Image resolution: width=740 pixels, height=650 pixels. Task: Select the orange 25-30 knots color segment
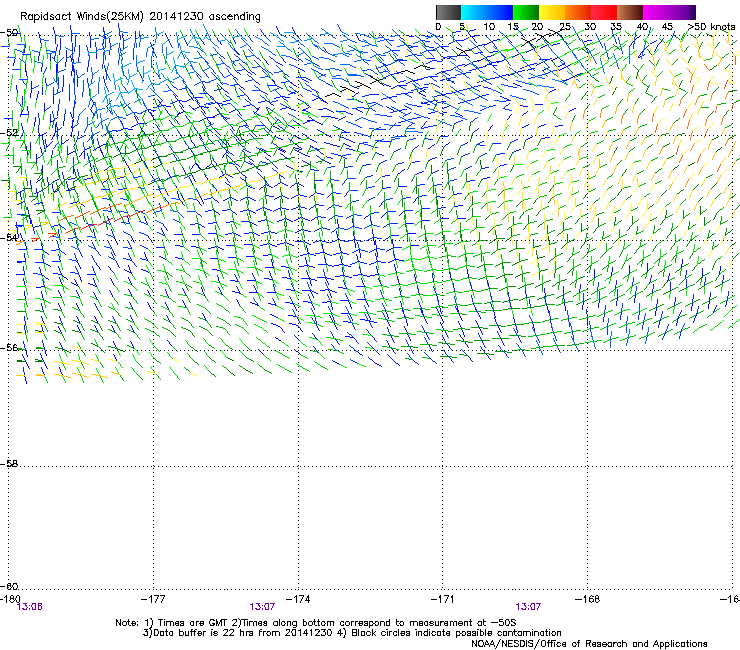pyautogui.click(x=578, y=12)
